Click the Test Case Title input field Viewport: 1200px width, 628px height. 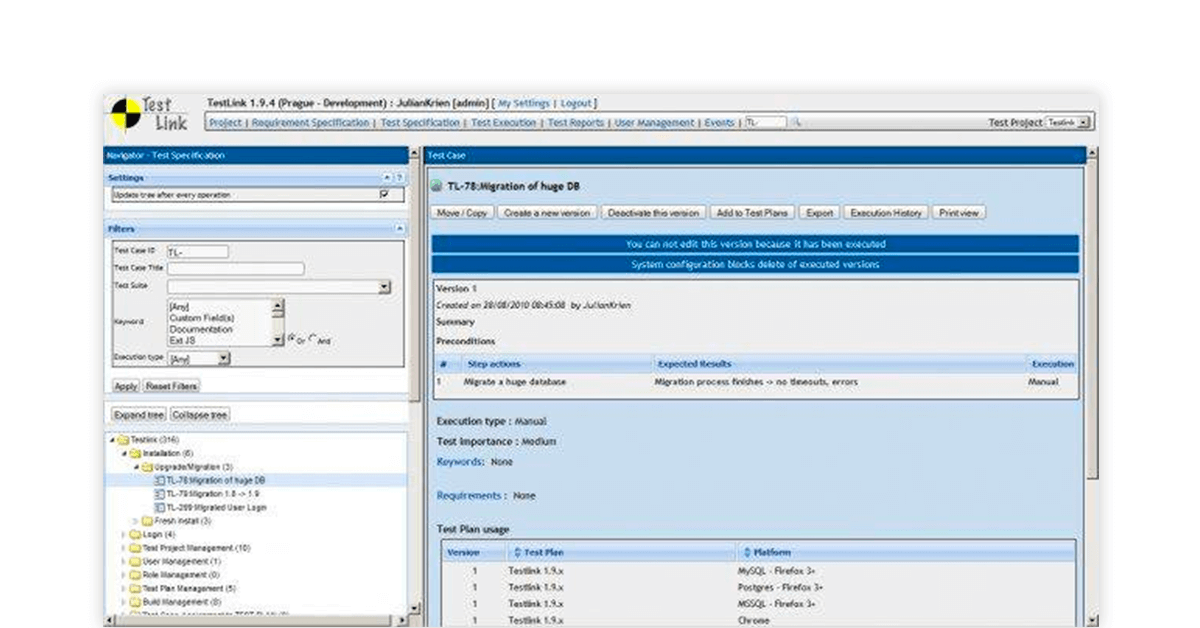[235, 269]
